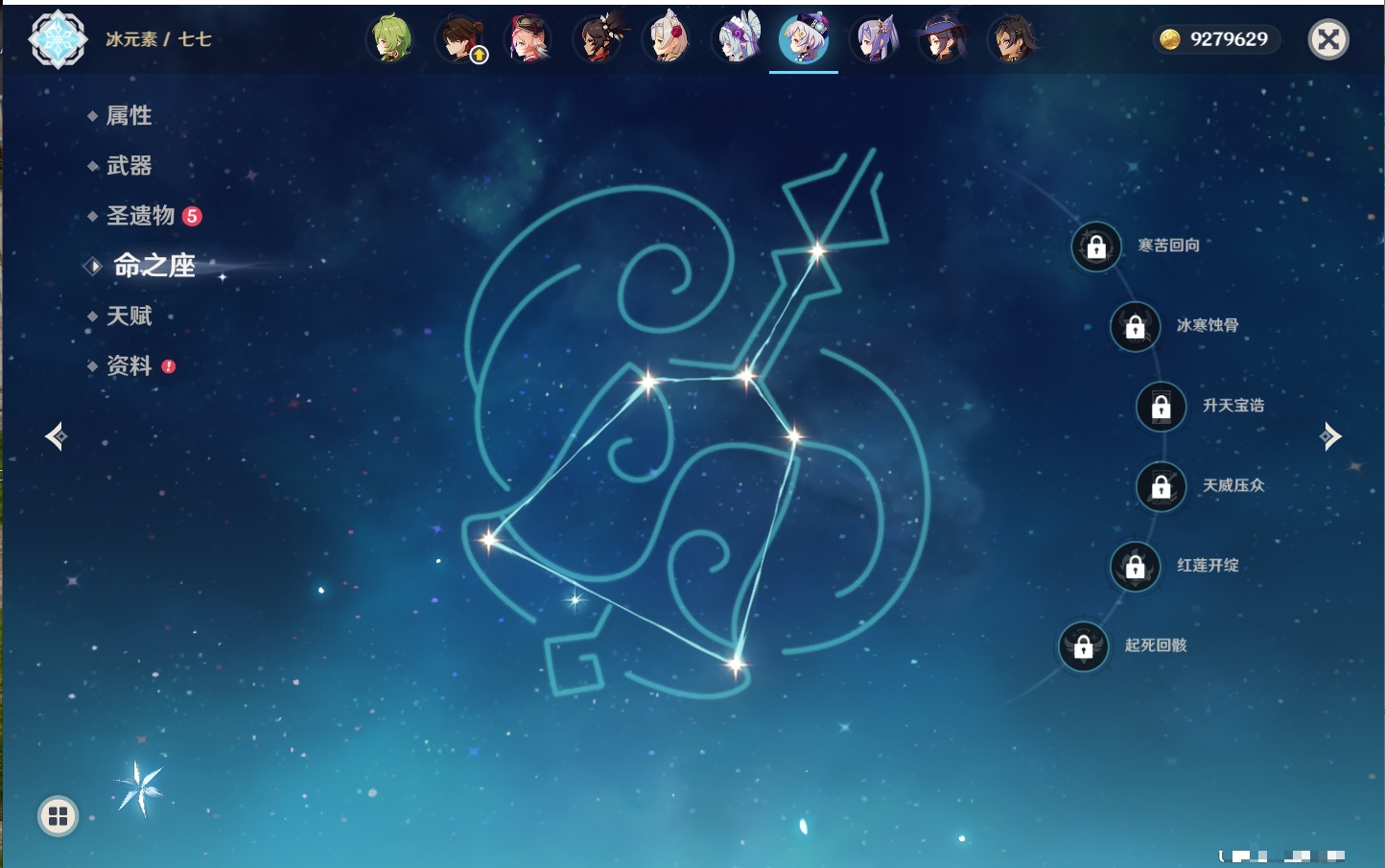
Task: Click the Mora coin balance 9279629
Action: pyautogui.click(x=1215, y=39)
